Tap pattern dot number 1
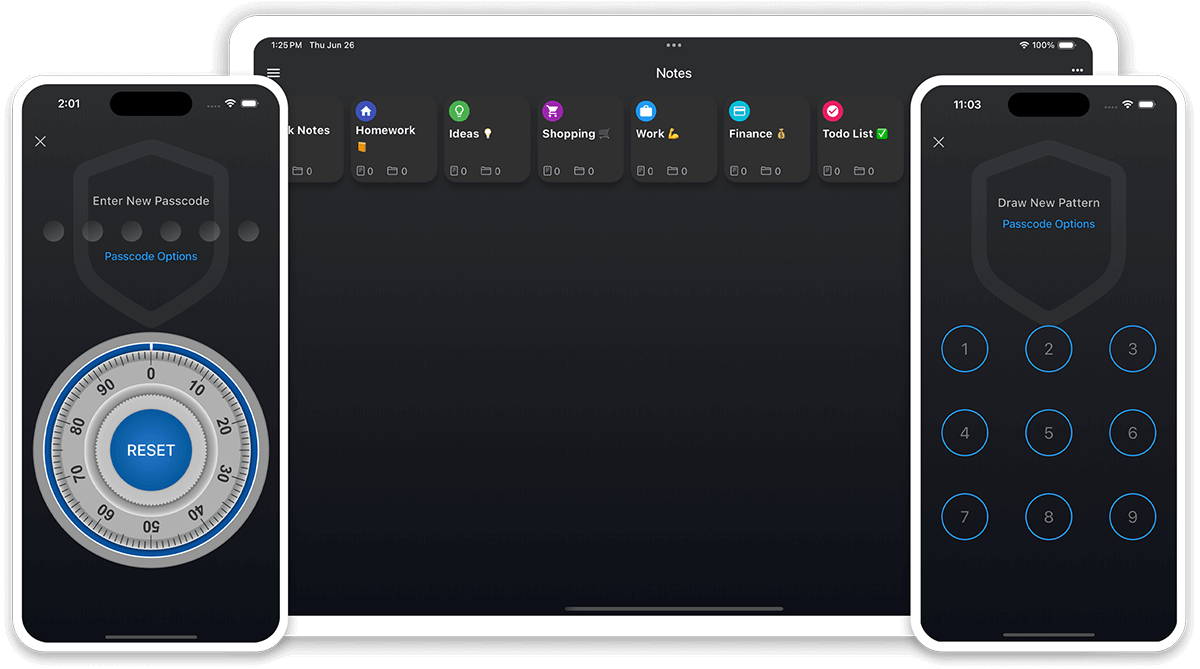 (x=965, y=349)
